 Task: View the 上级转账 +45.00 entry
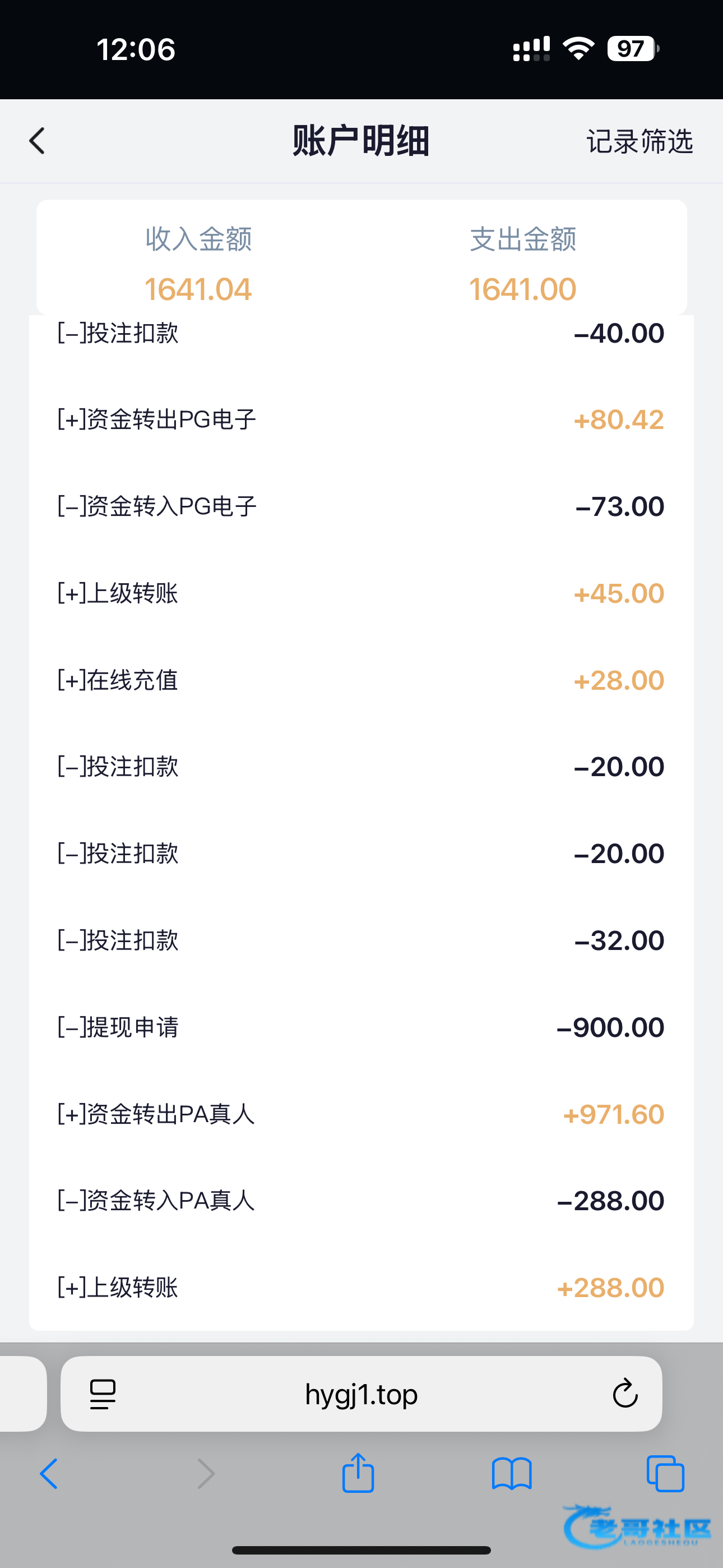pyautogui.click(x=361, y=593)
